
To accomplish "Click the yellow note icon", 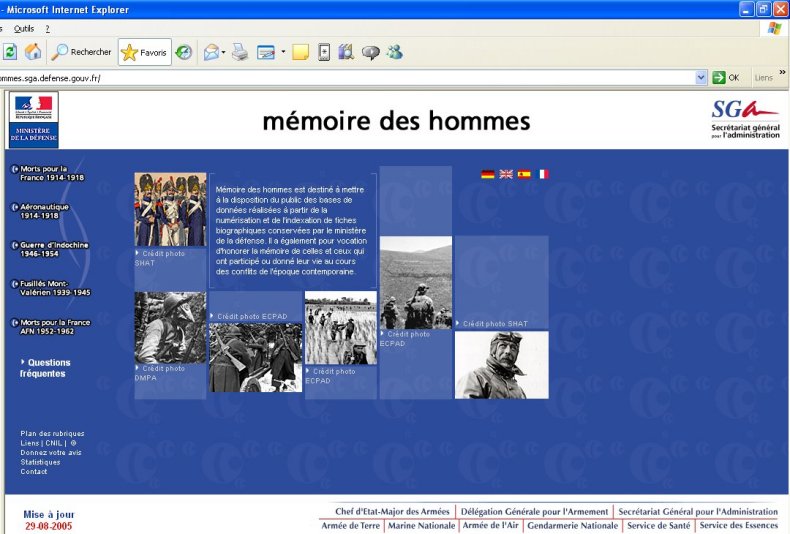I will point(300,52).
